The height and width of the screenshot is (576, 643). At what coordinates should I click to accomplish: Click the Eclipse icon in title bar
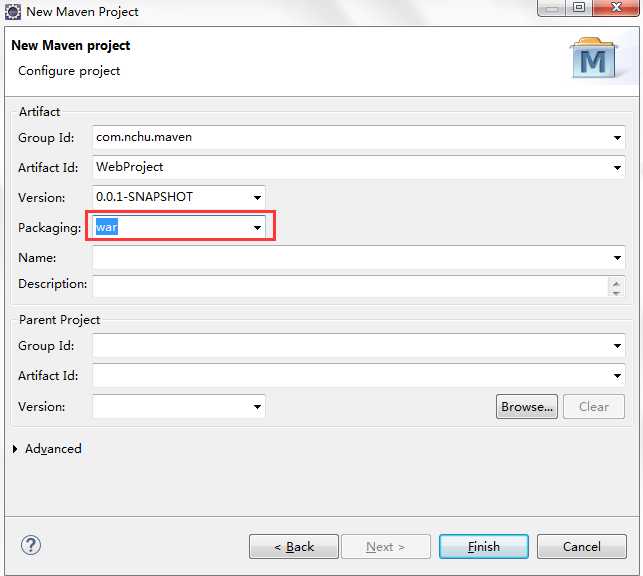(x=13, y=12)
